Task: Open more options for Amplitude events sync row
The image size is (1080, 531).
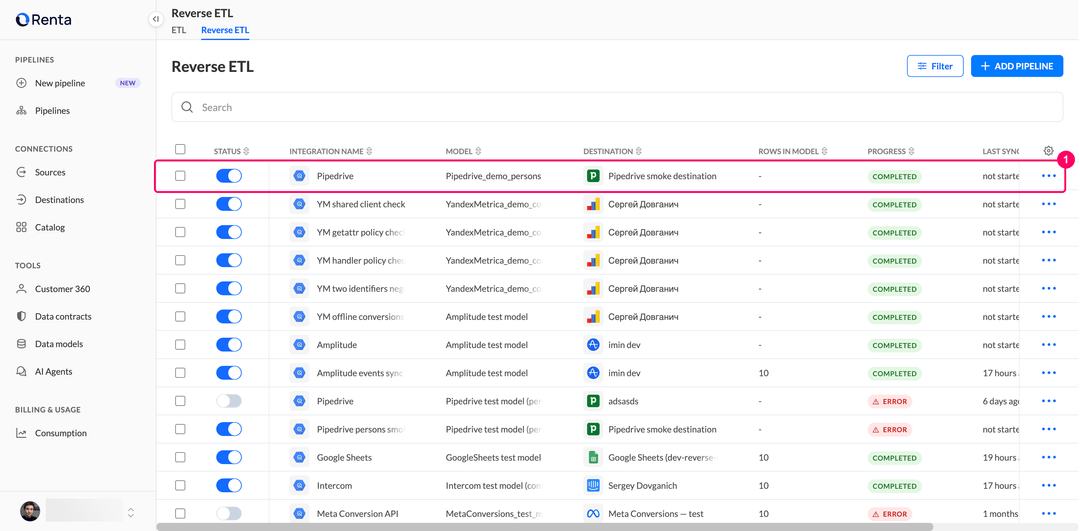Action: [1049, 373]
